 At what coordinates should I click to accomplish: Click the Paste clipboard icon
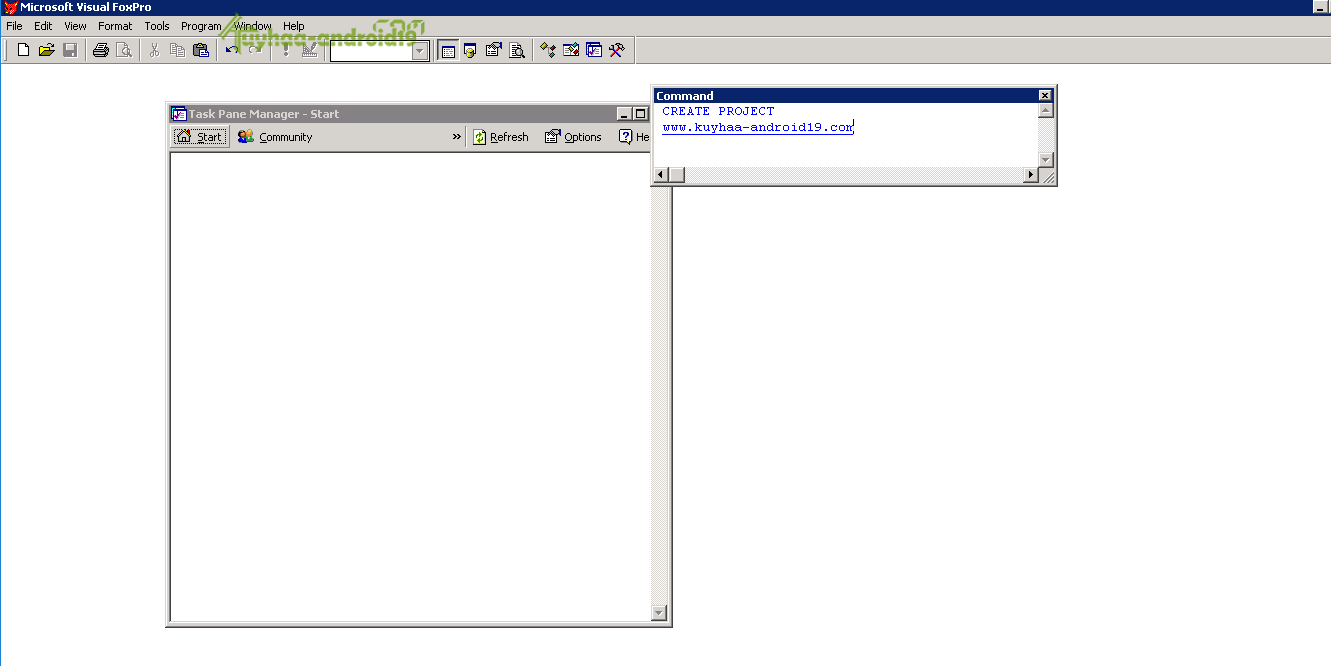point(201,50)
